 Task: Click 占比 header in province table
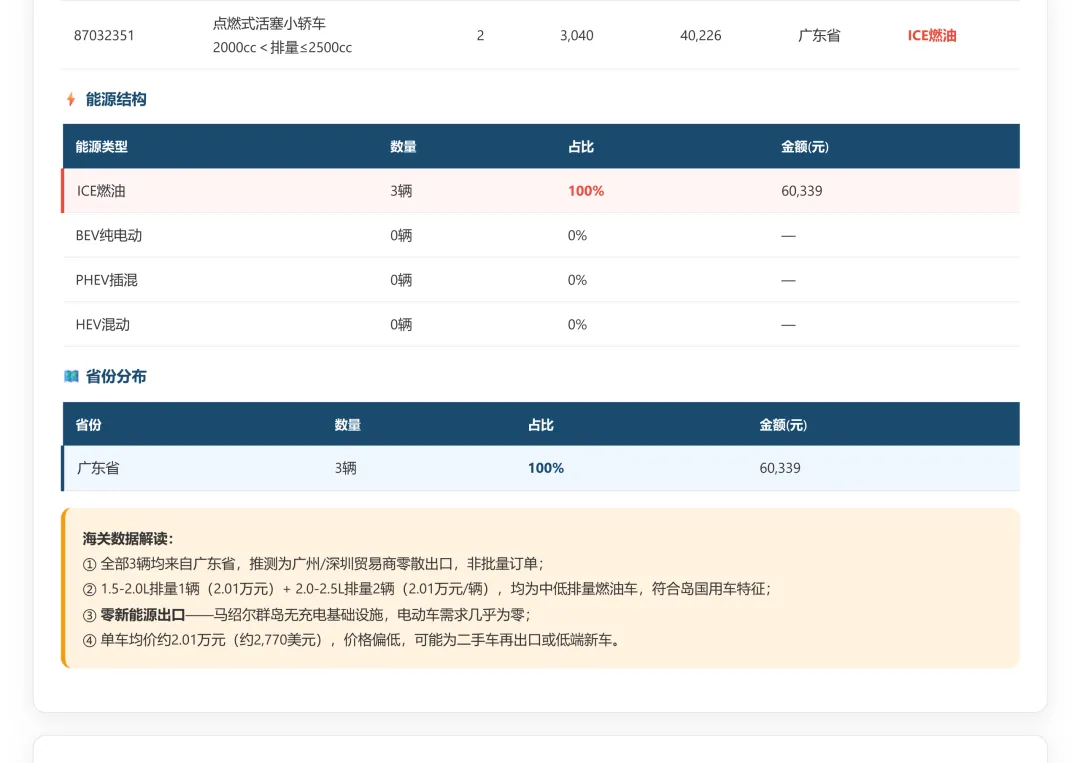tap(541, 425)
